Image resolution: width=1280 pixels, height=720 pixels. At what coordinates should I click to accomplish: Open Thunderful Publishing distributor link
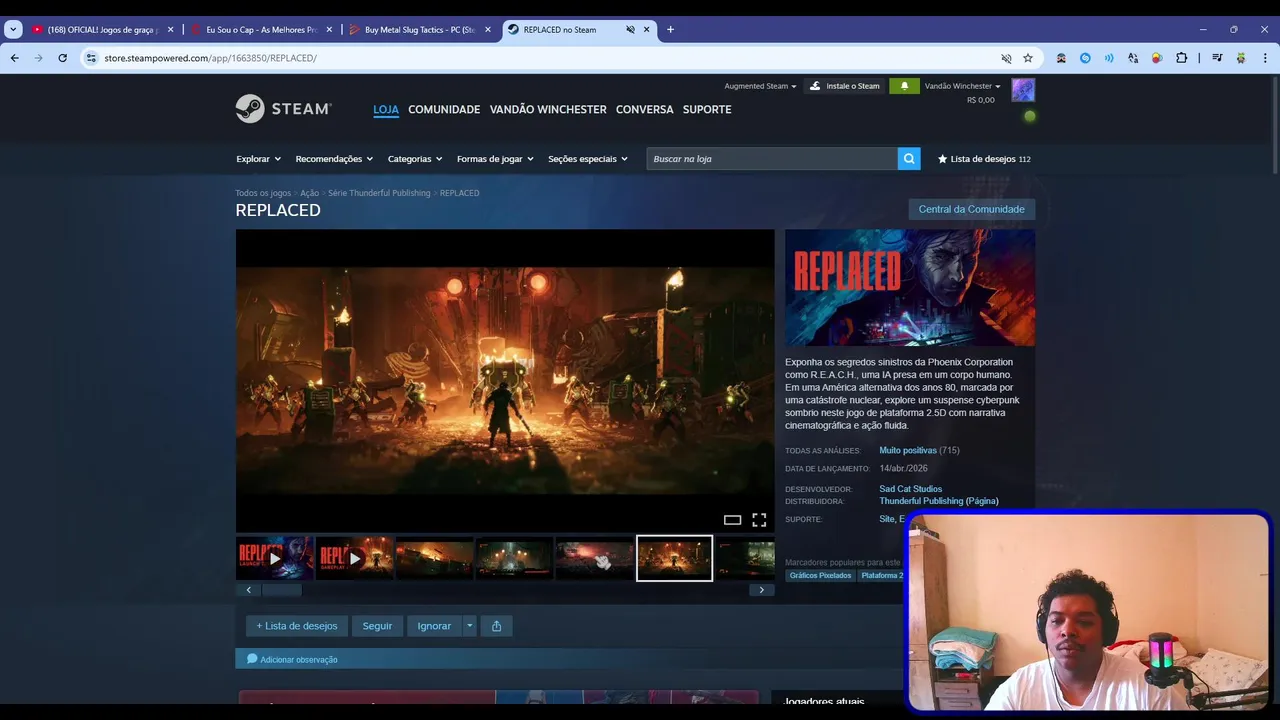click(x=921, y=501)
